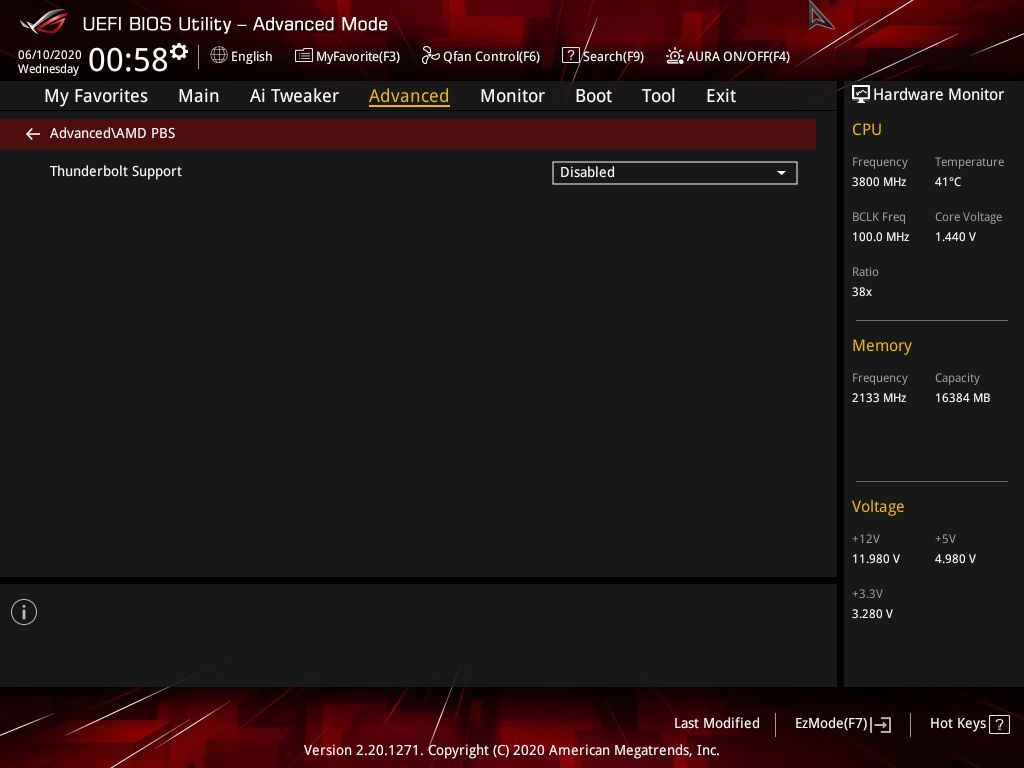1024x768 pixels.
Task: Switch to the Tool tab
Action: (x=658, y=96)
